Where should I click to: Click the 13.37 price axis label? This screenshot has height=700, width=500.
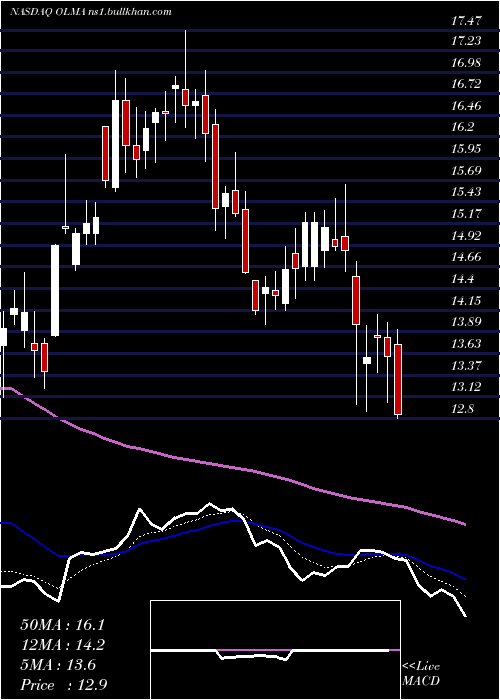tap(467, 366)
